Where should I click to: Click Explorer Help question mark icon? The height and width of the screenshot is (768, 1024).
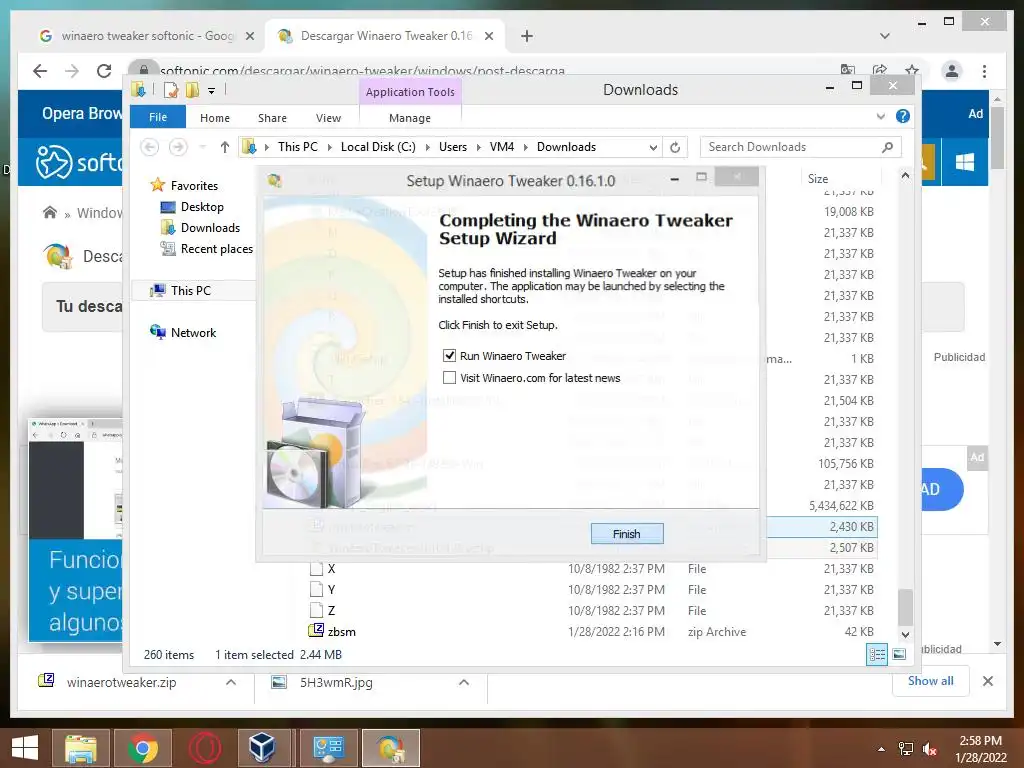(x=903, y=116)
